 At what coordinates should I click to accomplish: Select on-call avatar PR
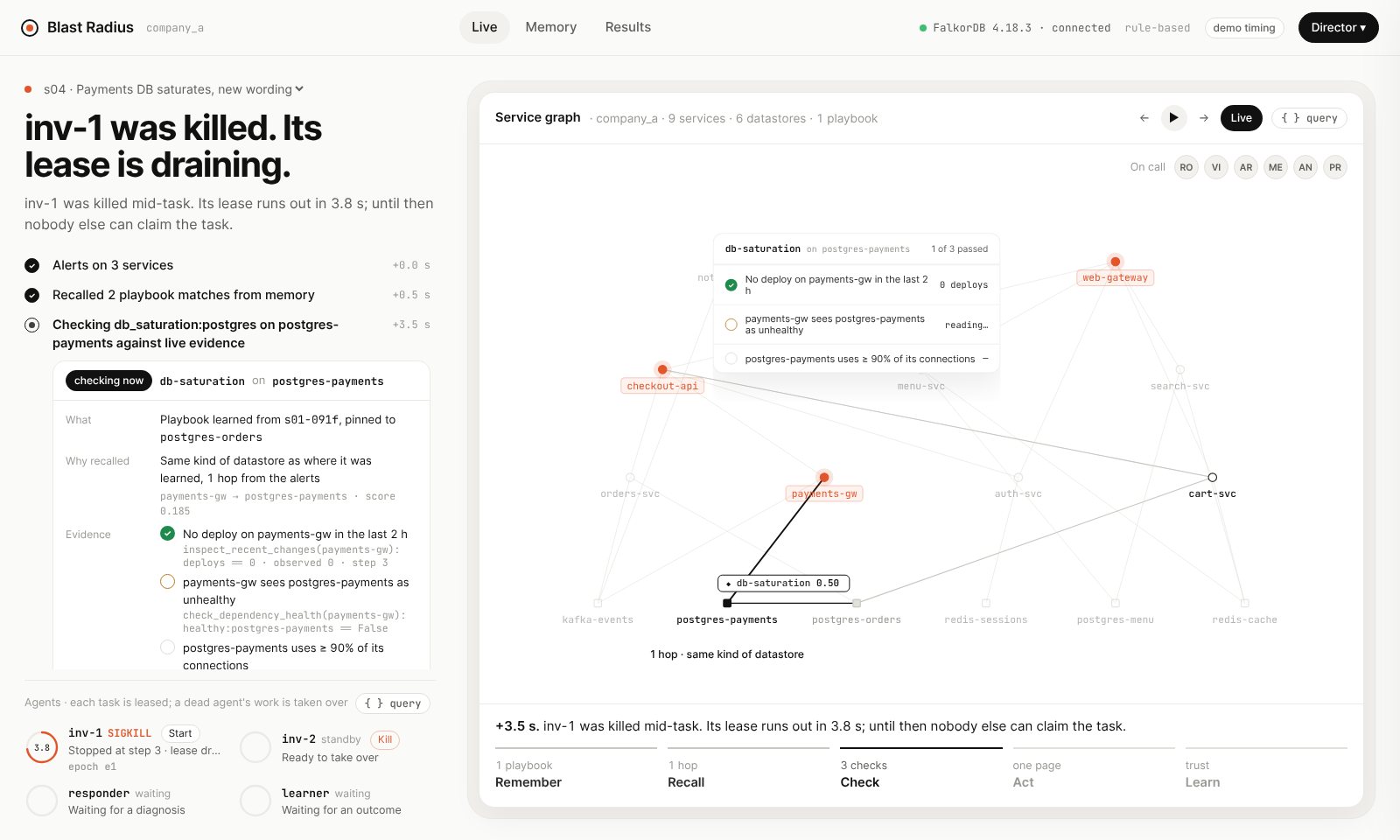click(x=1335, y=167)
